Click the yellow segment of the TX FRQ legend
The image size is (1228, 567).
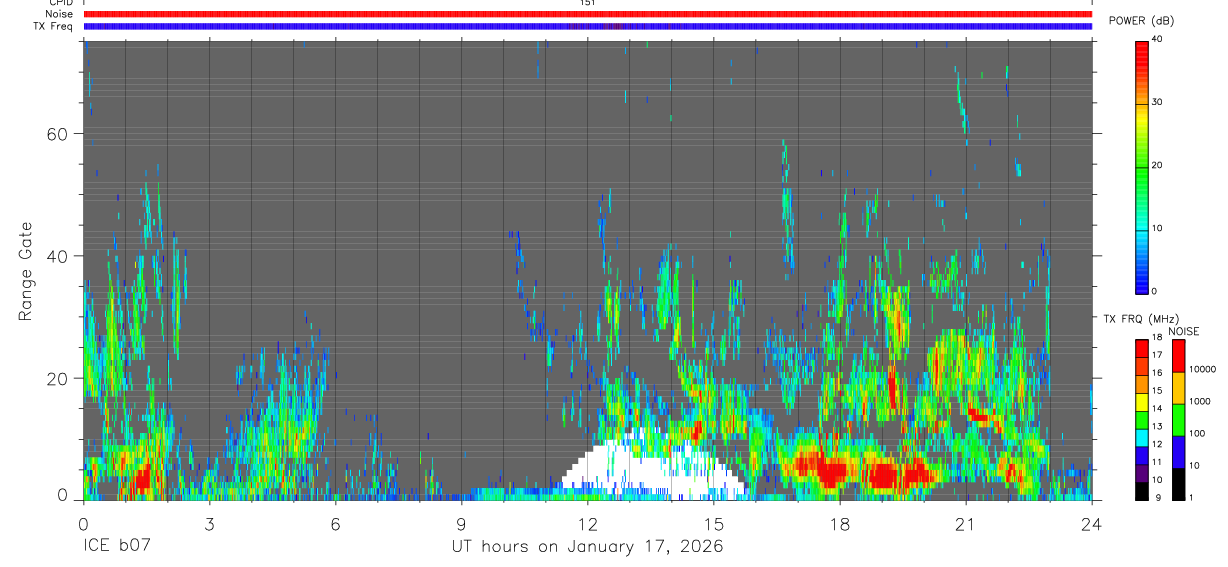click(x=1141, y=400)
